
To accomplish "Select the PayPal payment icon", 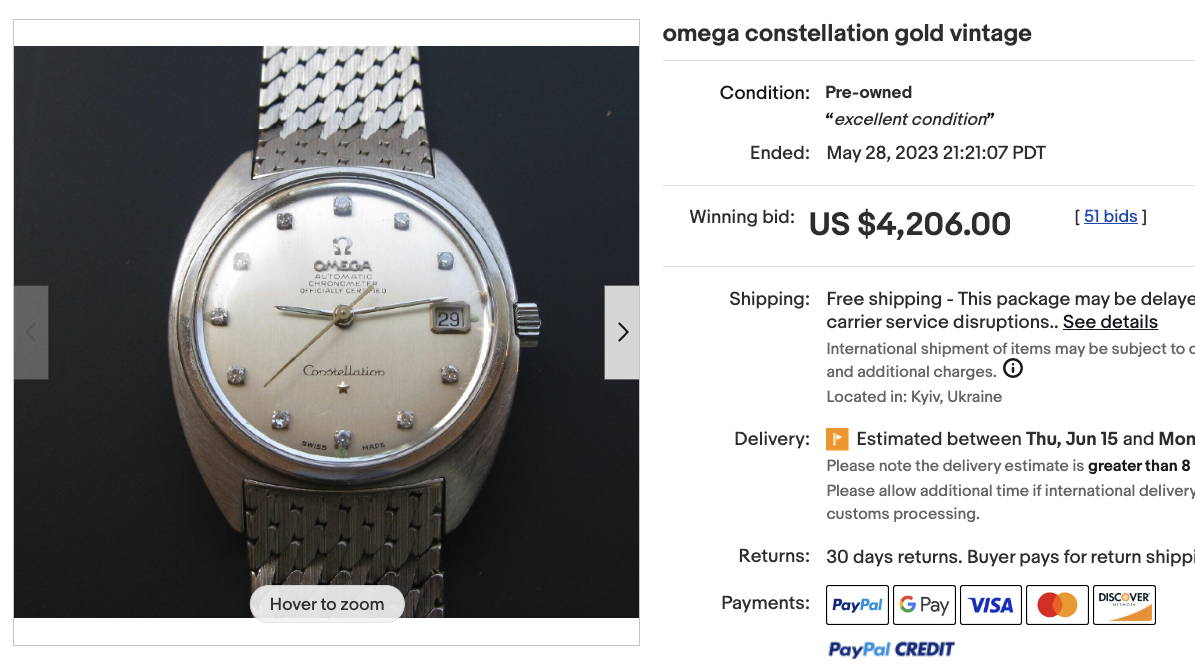I will (857, 605).
